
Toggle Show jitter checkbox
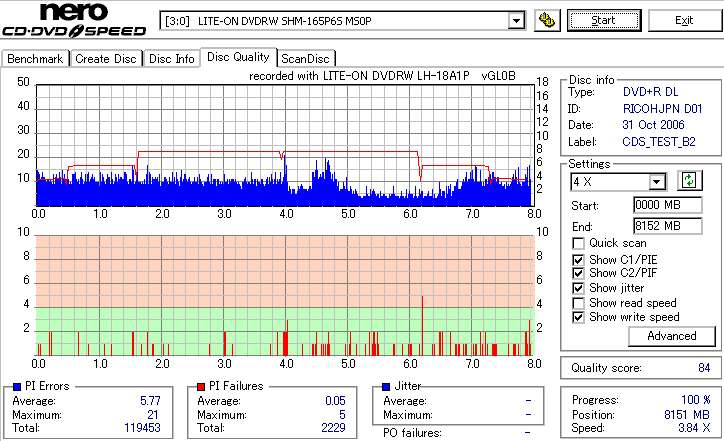(578, 289)
